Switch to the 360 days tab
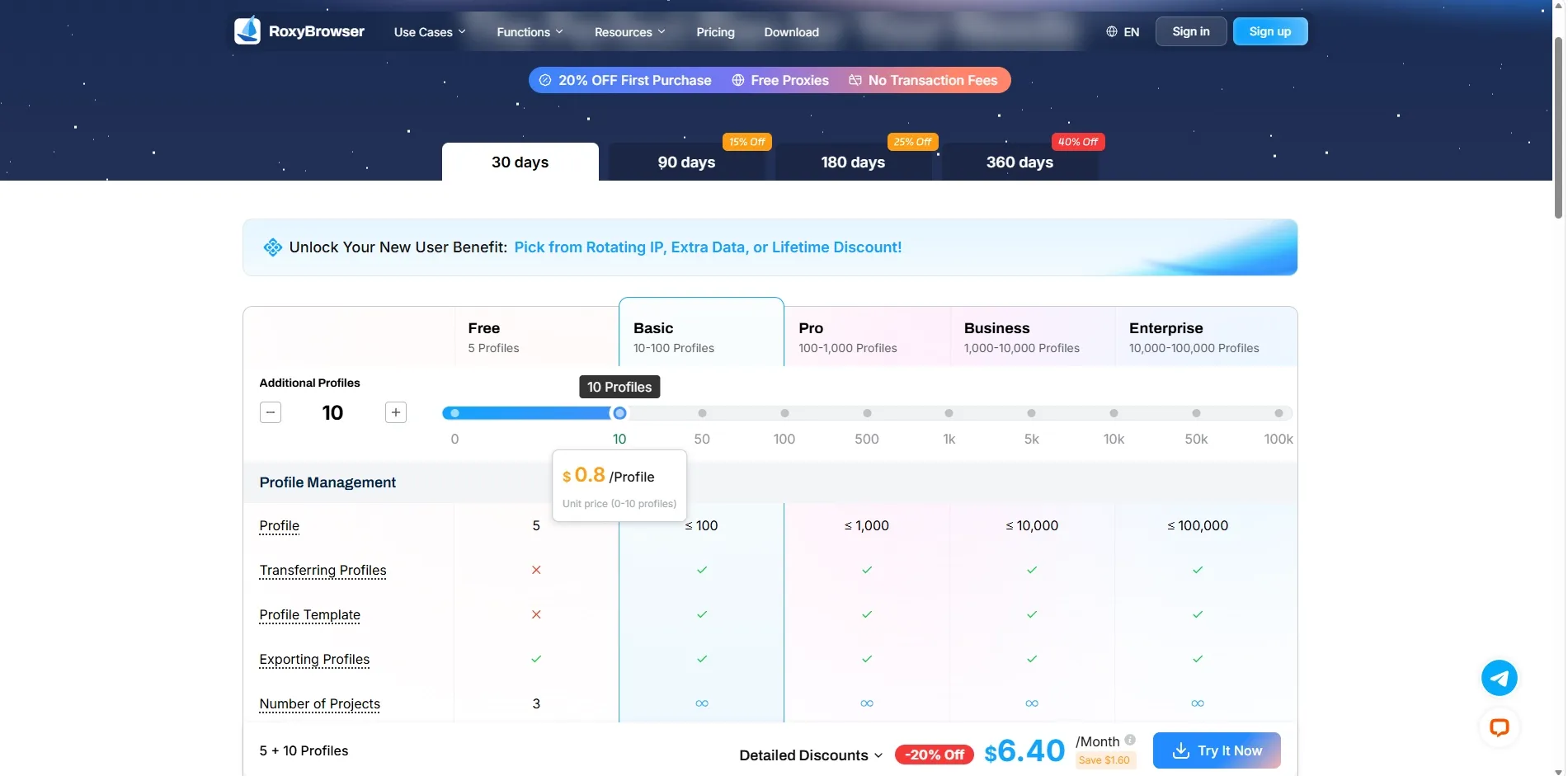The height and width of the screenshot is (776, 1568). (1019, 162)
